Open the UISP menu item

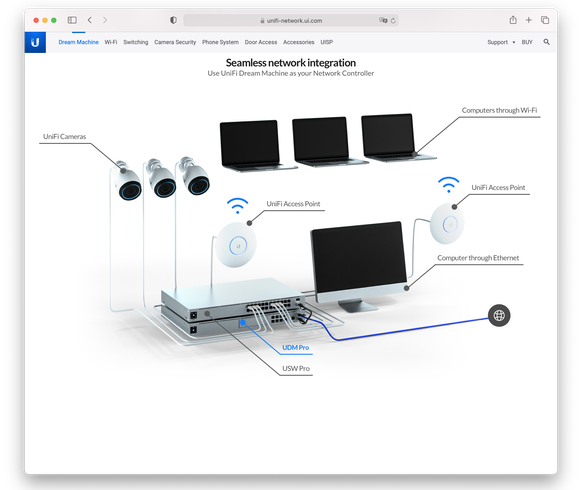(x=327, y=42)
